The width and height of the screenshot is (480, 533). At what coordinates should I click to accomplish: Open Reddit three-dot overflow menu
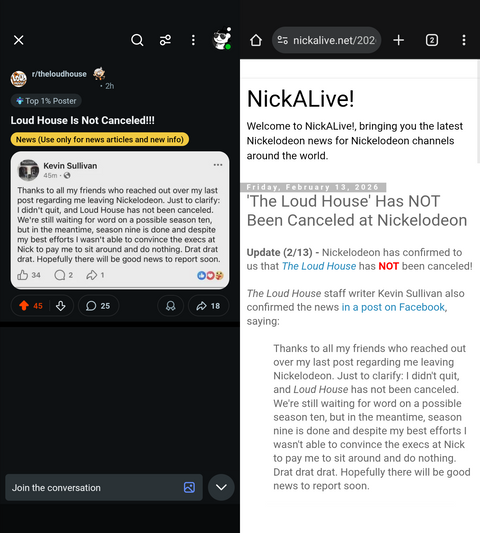[193, 40]
